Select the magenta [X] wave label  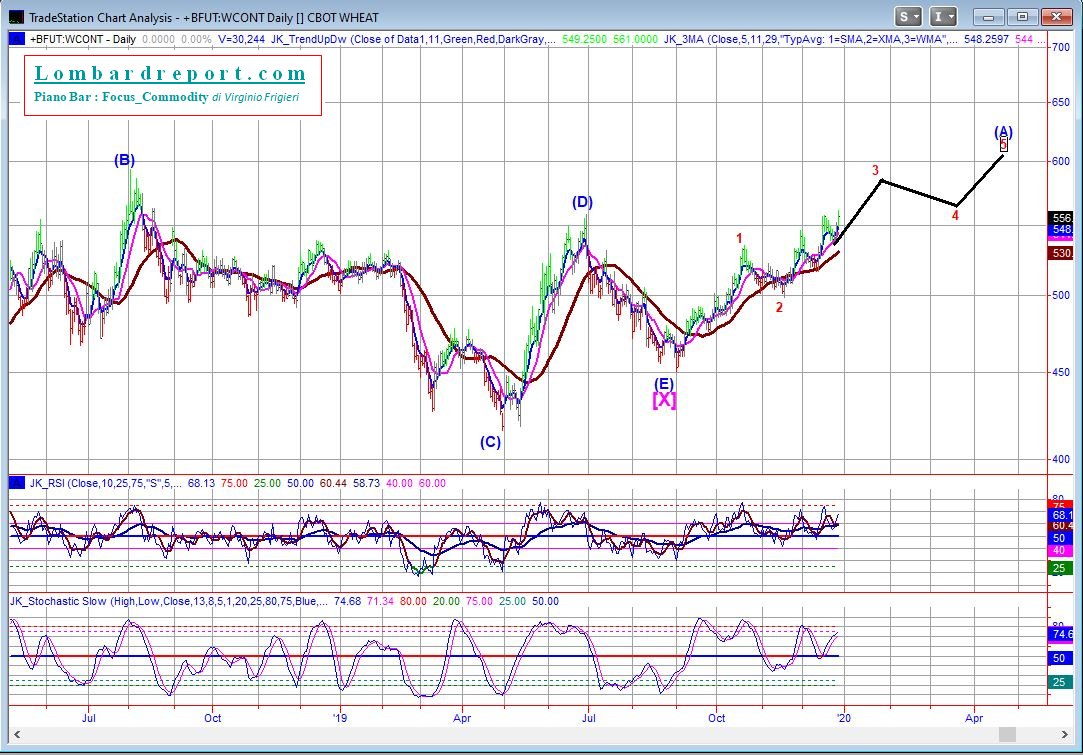[x=664, y=400]
